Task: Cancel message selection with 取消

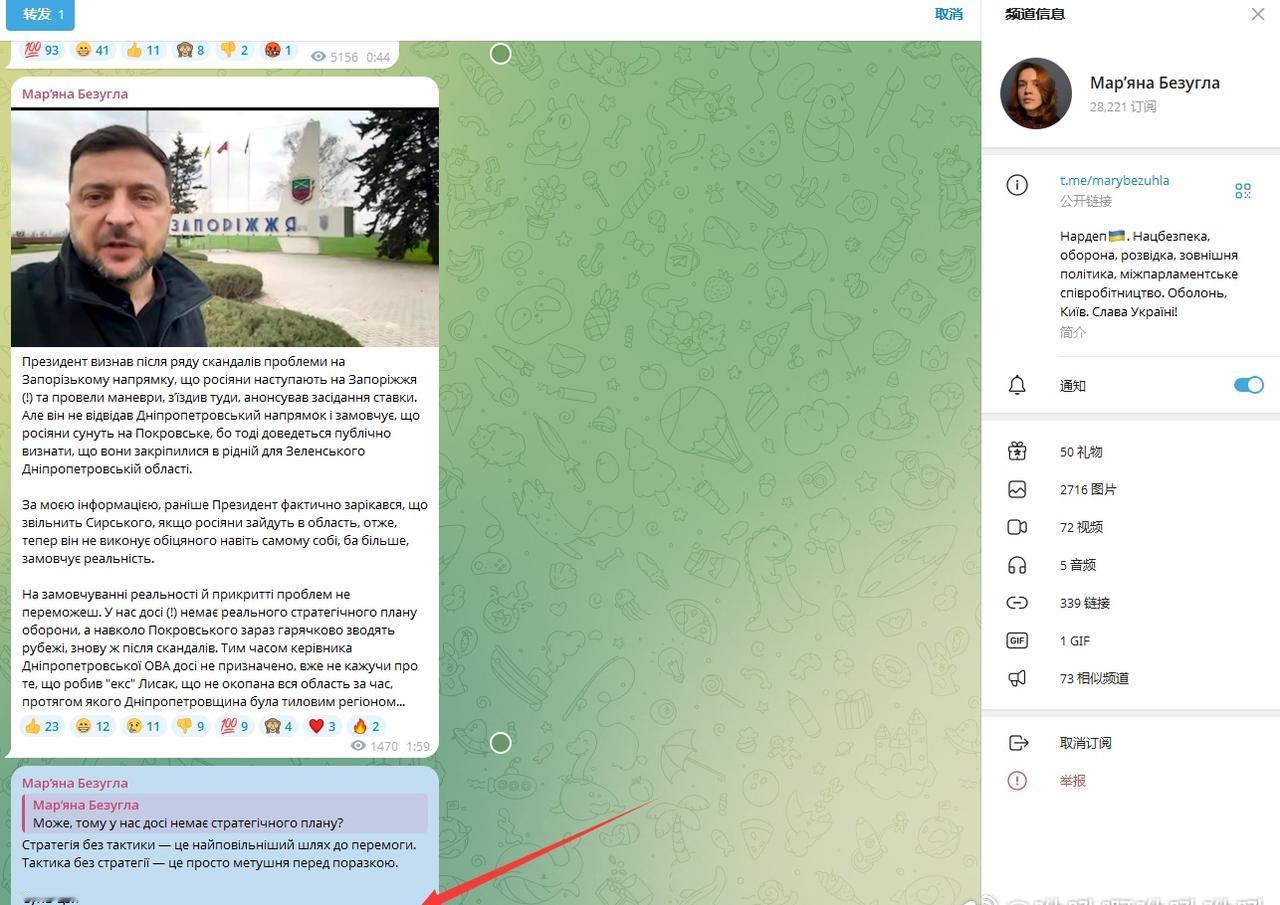Action: coord(948,14)
